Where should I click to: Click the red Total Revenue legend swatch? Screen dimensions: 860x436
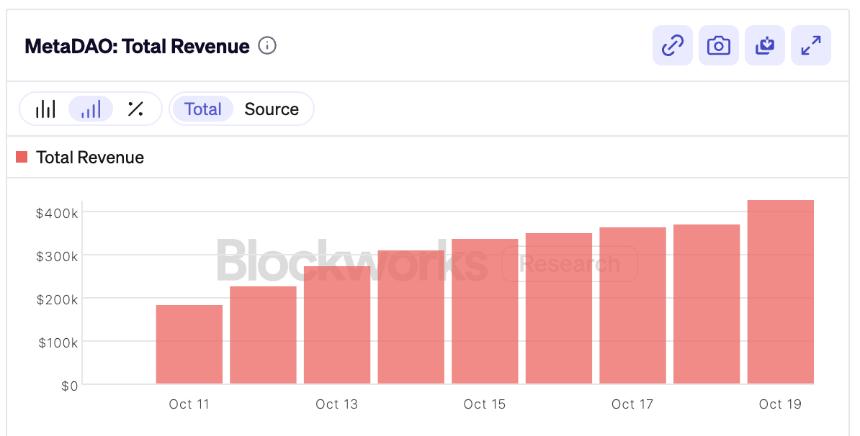coord(22,157)
